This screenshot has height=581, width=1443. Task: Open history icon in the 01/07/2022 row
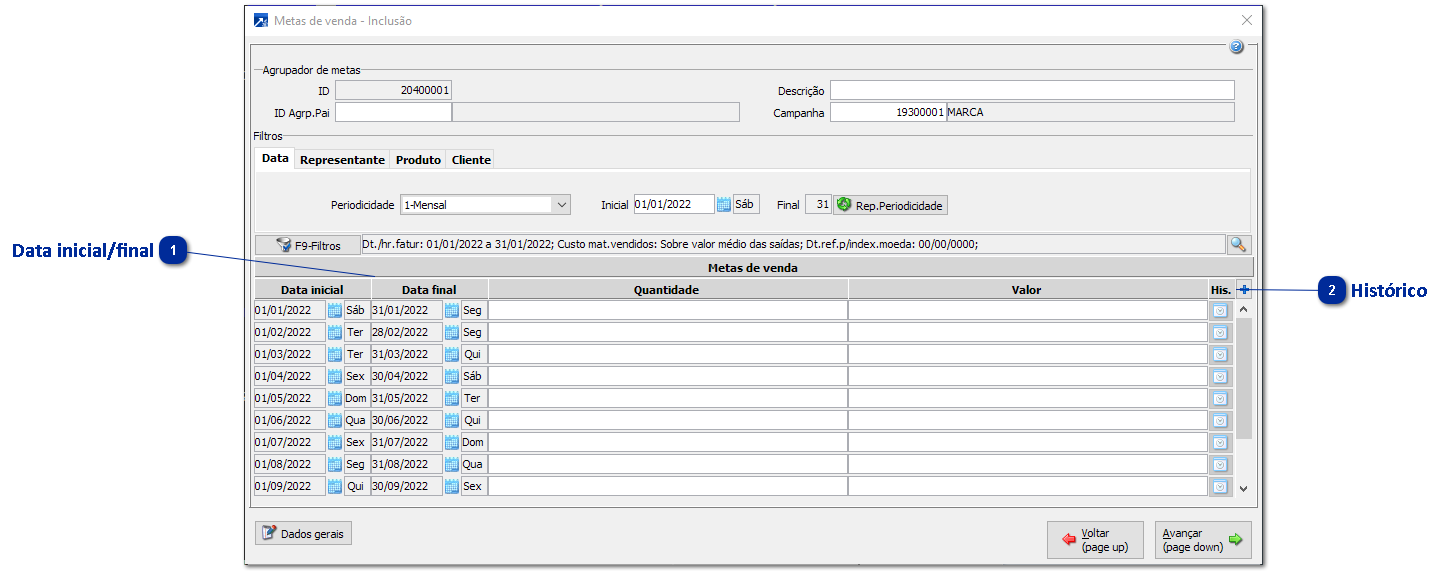tap(1220, 443)
